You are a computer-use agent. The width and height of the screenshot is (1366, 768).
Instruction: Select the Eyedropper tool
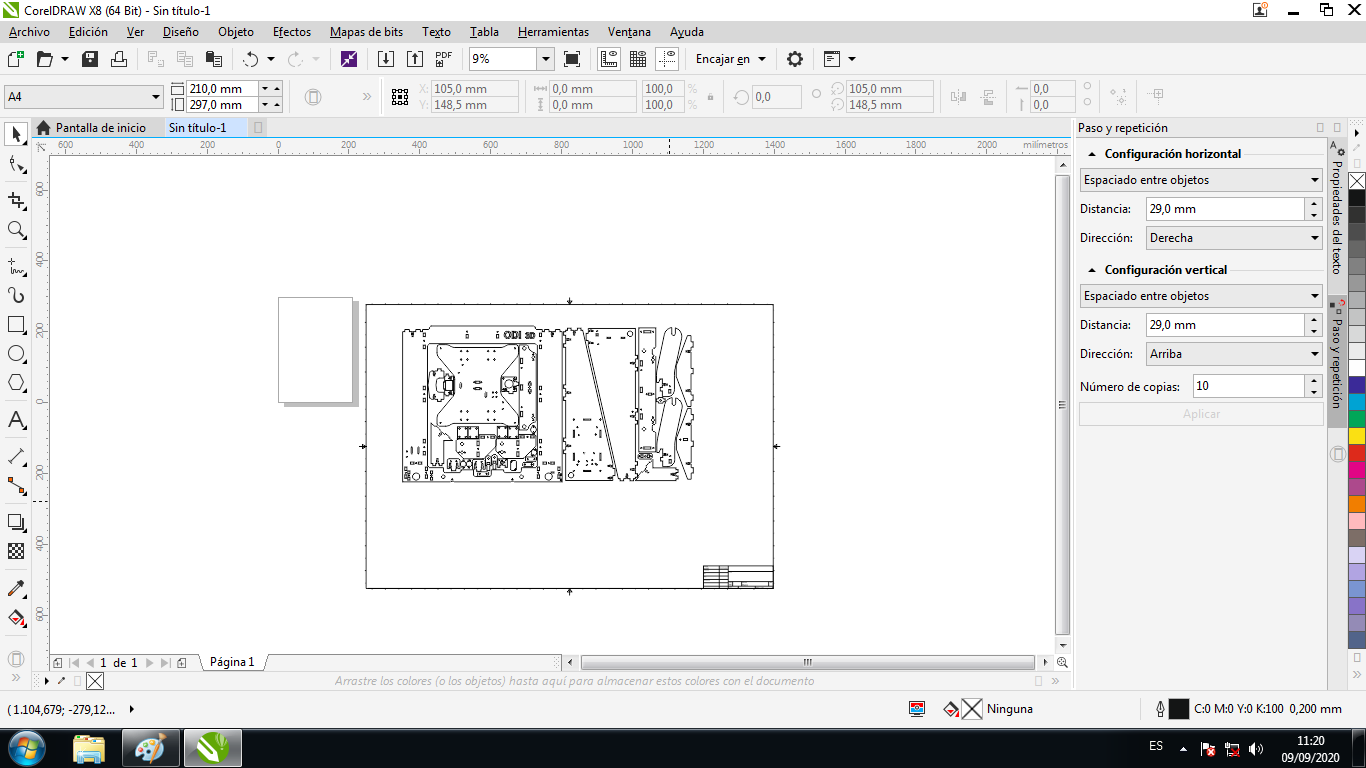click(16, 587)
